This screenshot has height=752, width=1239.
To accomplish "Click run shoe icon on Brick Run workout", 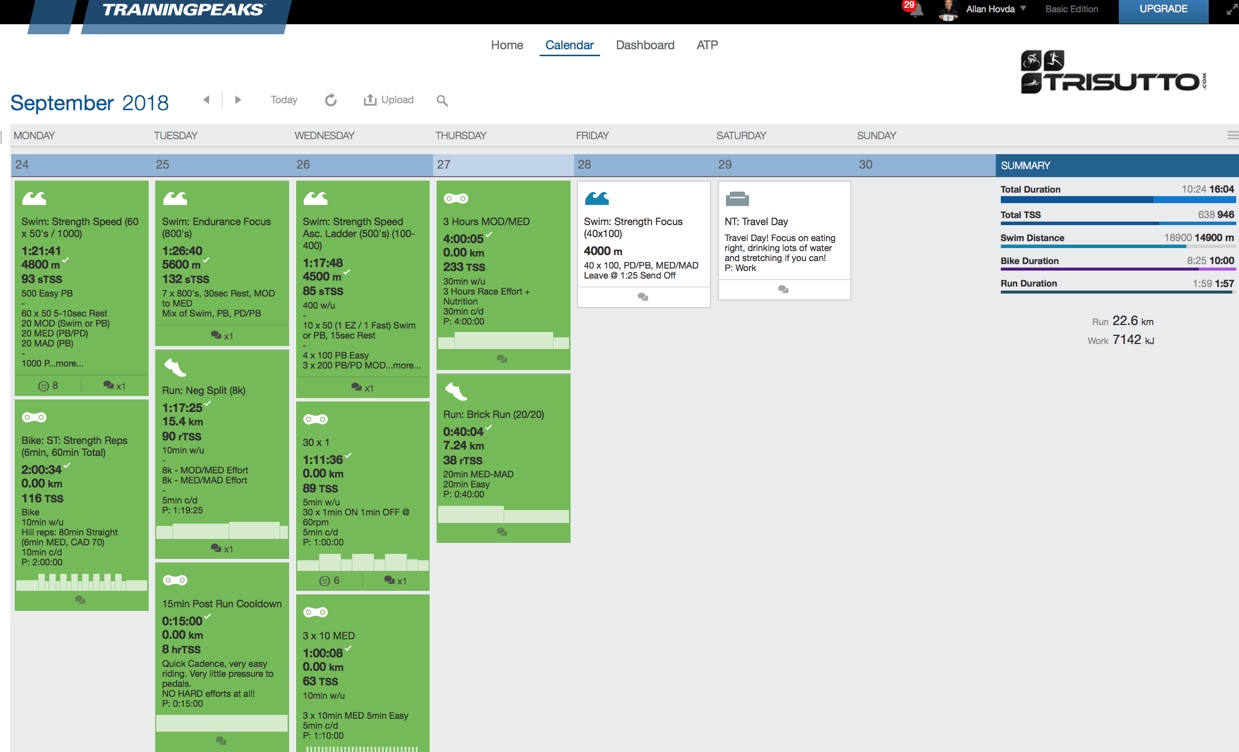I will [456, 391].
